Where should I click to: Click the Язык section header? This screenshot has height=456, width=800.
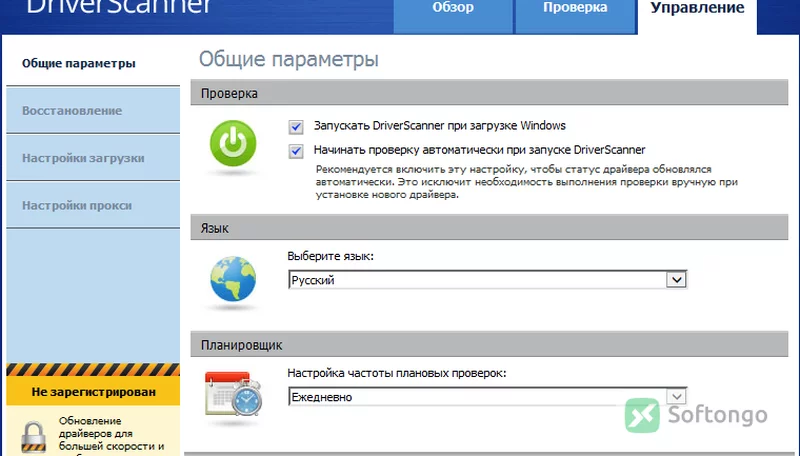coord(489,227)
